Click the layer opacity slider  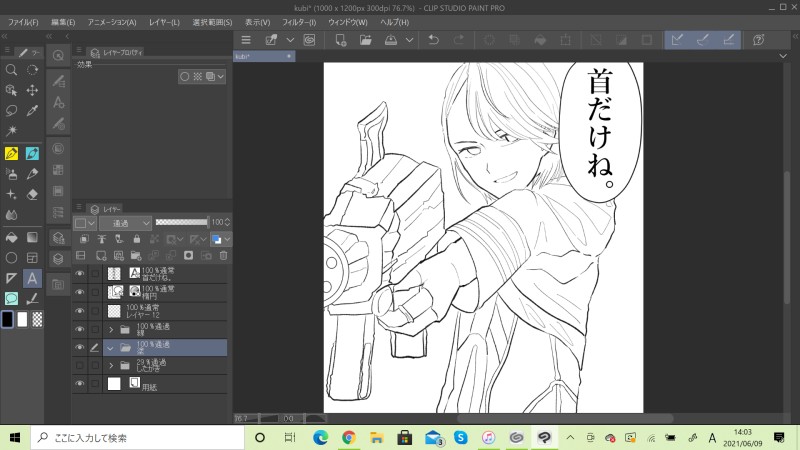[183, 222]
